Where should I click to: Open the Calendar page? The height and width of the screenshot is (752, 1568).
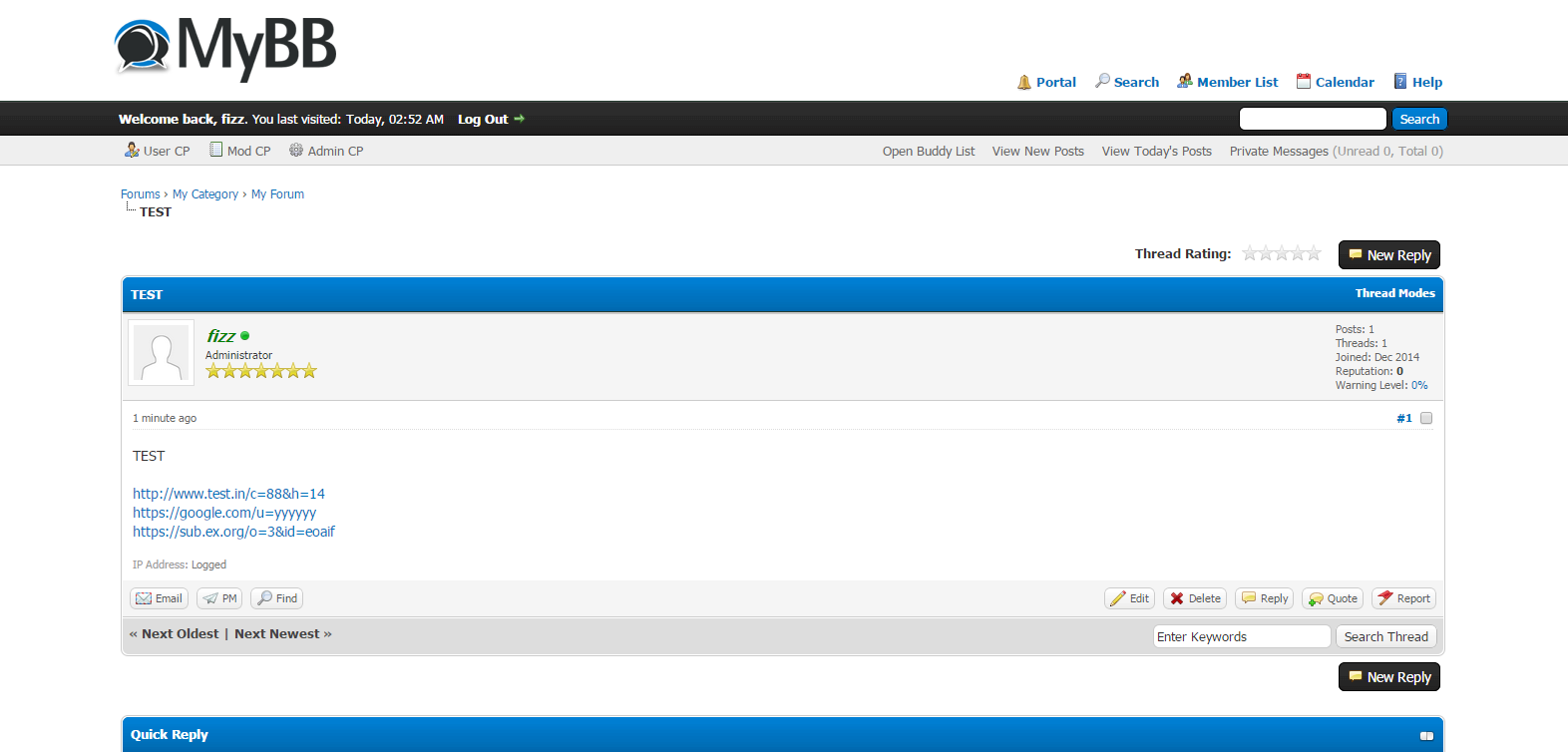[x=1335, y=82]
